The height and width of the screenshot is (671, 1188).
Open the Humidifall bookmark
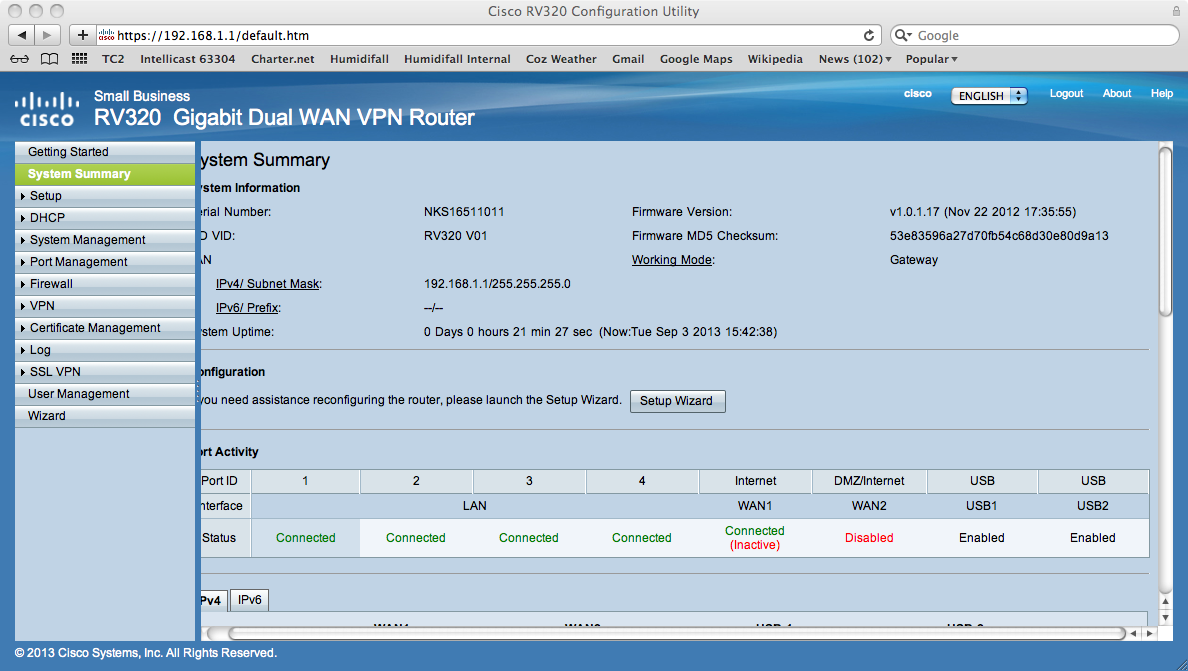pos(359,59)
